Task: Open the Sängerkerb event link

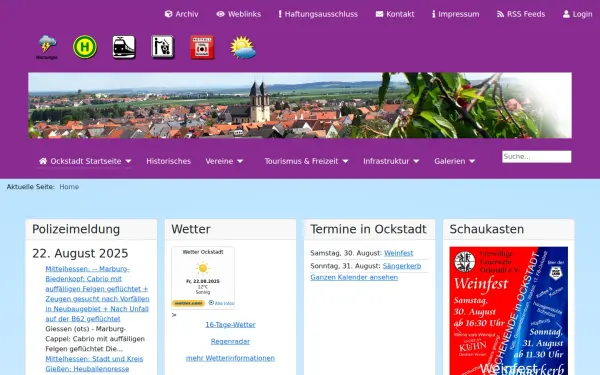Action: 402,266
